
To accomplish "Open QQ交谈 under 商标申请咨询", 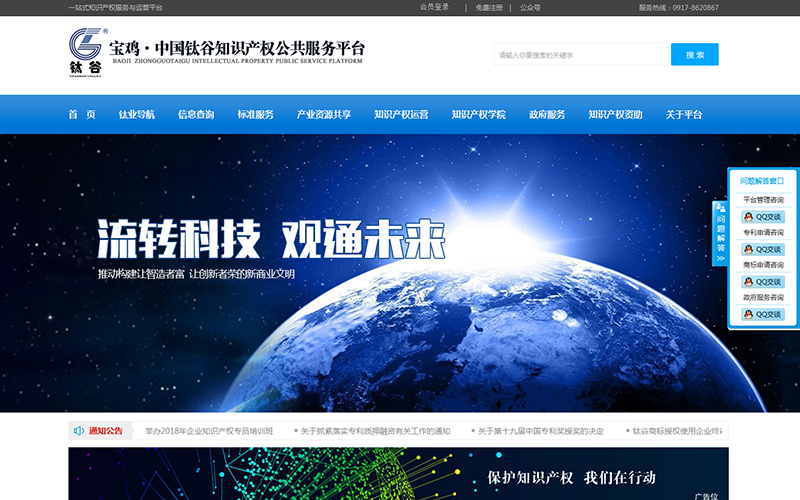I will [x=763, y=282].
